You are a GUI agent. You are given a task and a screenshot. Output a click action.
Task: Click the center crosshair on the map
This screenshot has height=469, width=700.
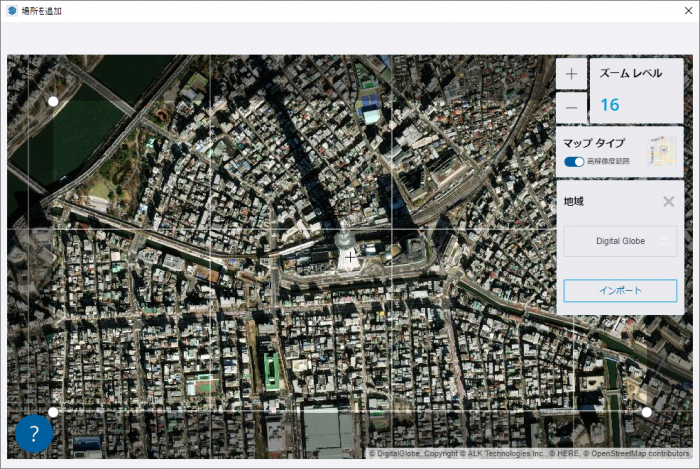(x=350, y=257)
